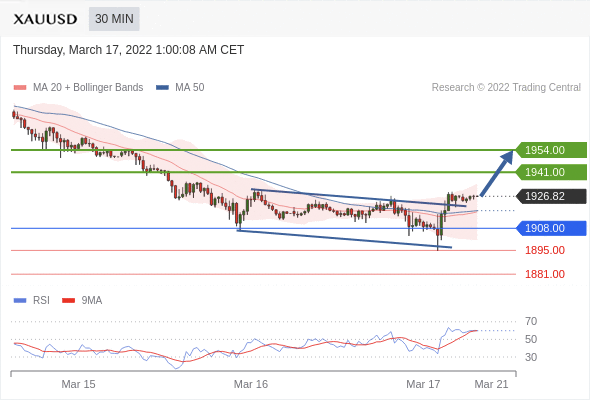Click the Mar 21 date axis label
Viewport: 590px width, 401px height.
[491, 384]
